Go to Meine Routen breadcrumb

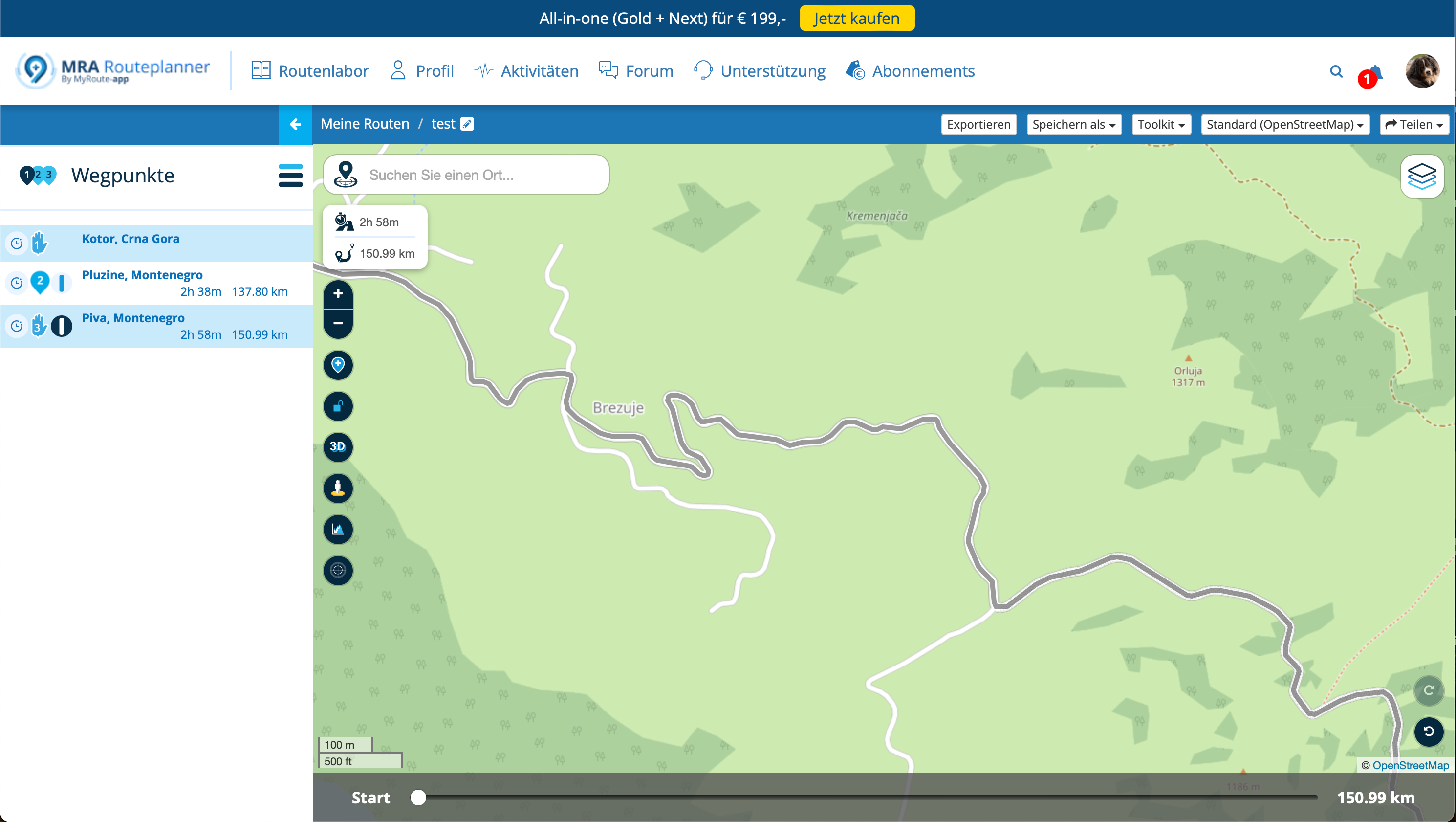(x=365, y=124)
